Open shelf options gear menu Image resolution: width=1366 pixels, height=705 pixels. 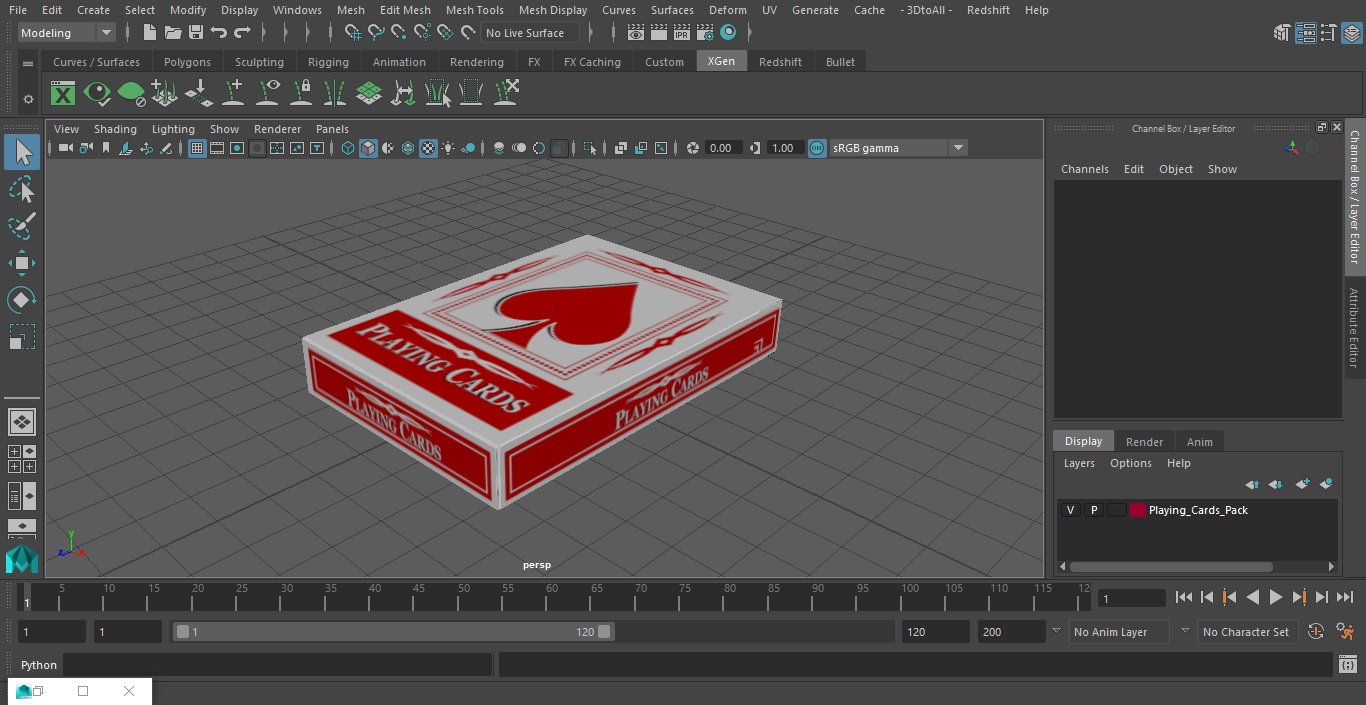coord(28,99)
